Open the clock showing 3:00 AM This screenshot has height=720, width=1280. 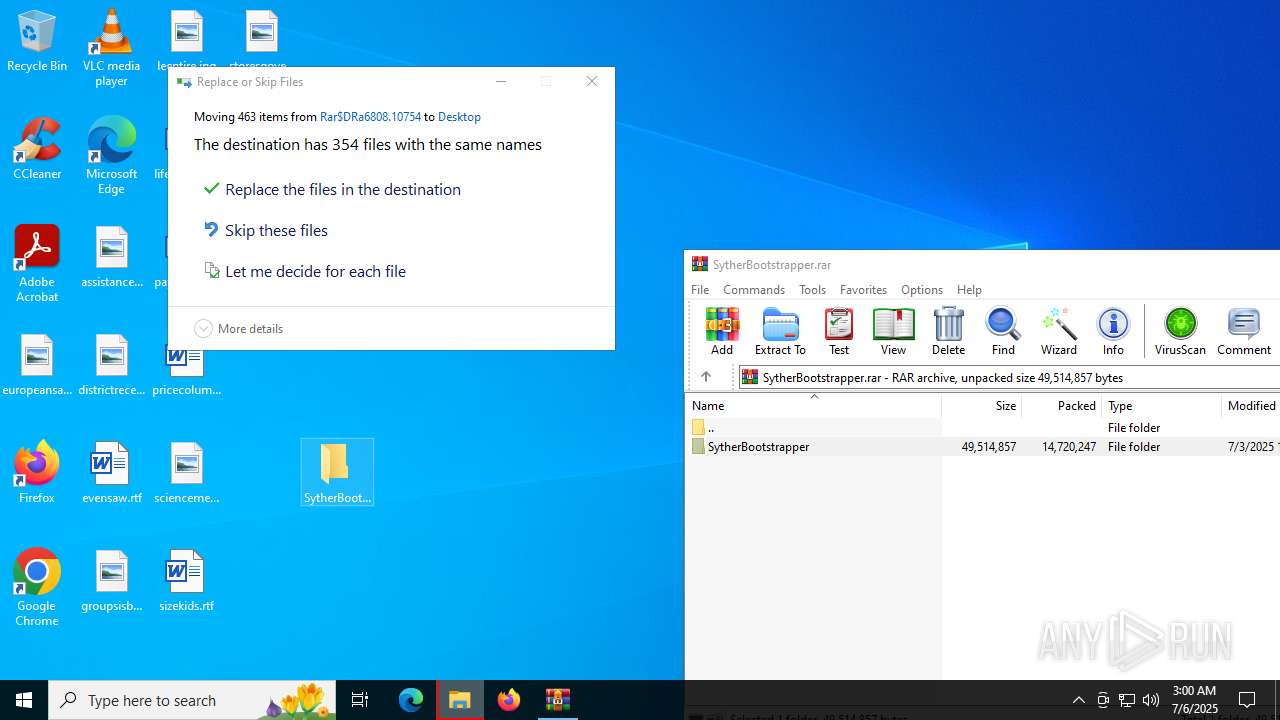click(x=1194, y=700)
